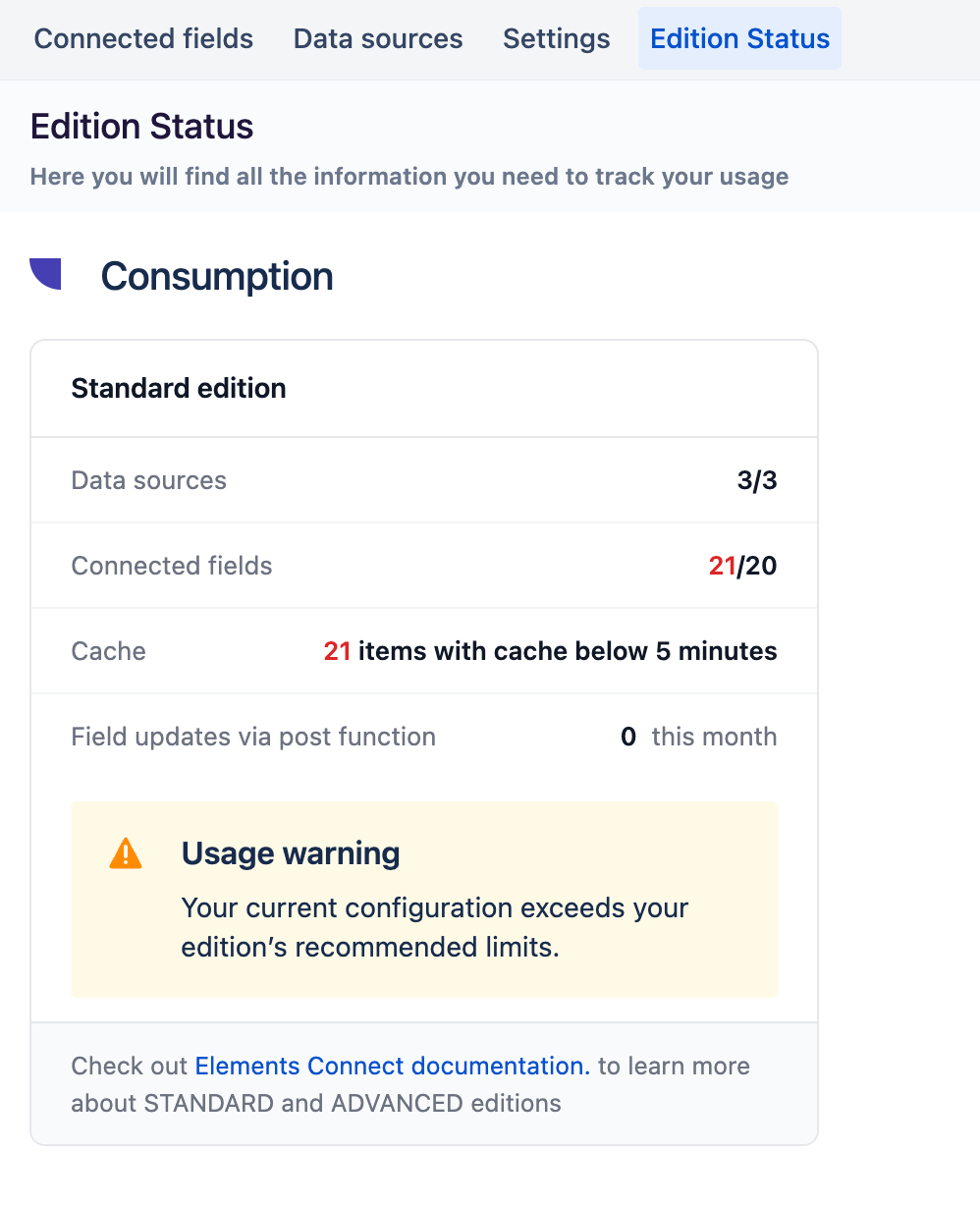The image size is (980, 1206).
Task: Click the Field updates via post function label
Action: (x=253, y=737)
